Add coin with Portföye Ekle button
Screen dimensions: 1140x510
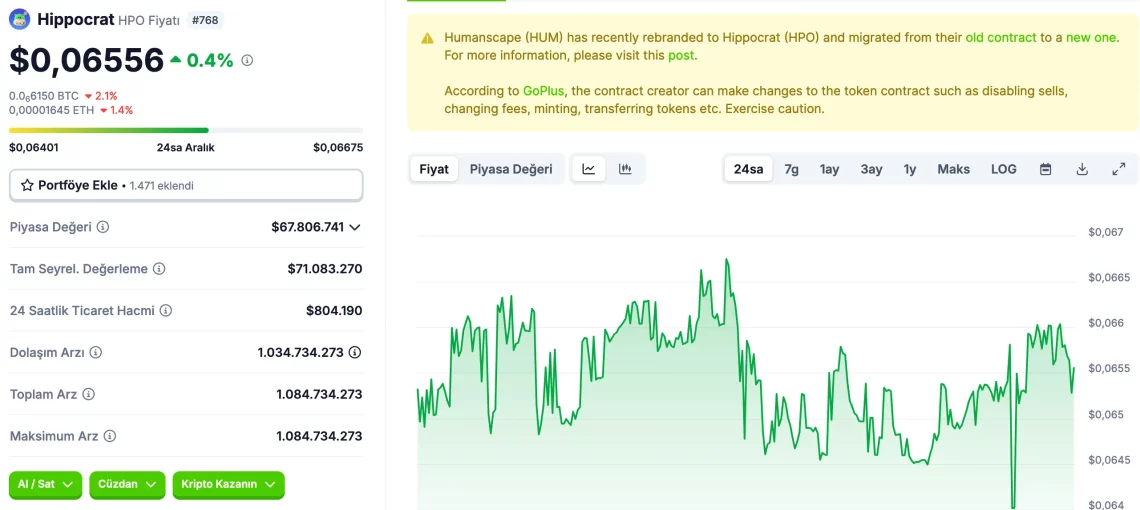186,185
